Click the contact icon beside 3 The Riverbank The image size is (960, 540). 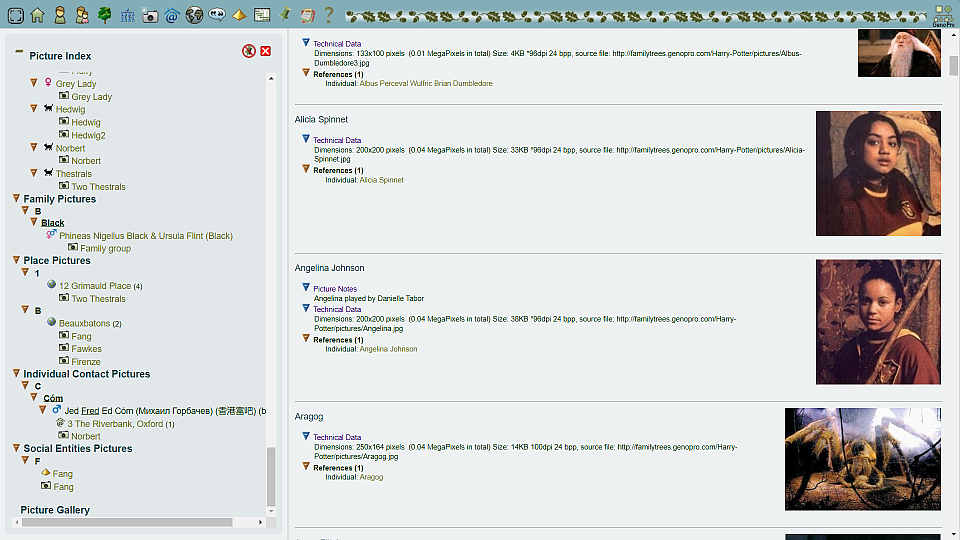[60, 422]
